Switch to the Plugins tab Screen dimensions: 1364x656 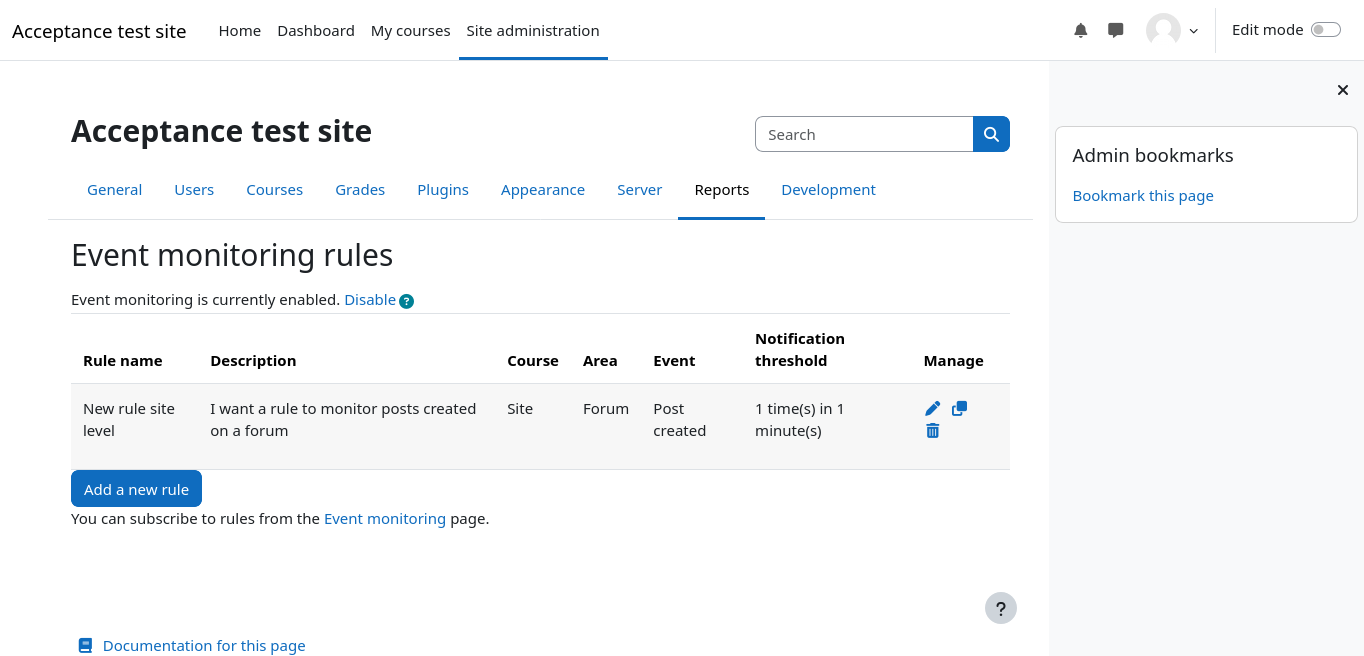(443, 190)
